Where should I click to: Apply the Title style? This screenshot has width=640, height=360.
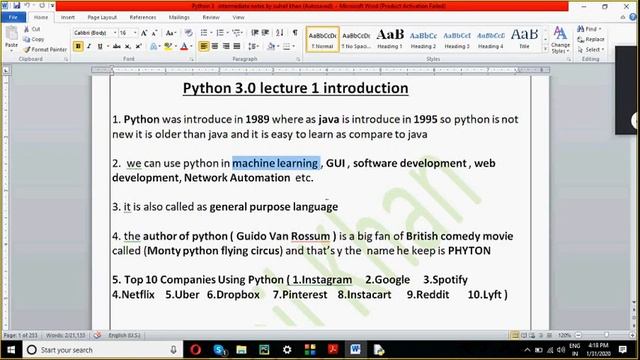tap(524, 39)
